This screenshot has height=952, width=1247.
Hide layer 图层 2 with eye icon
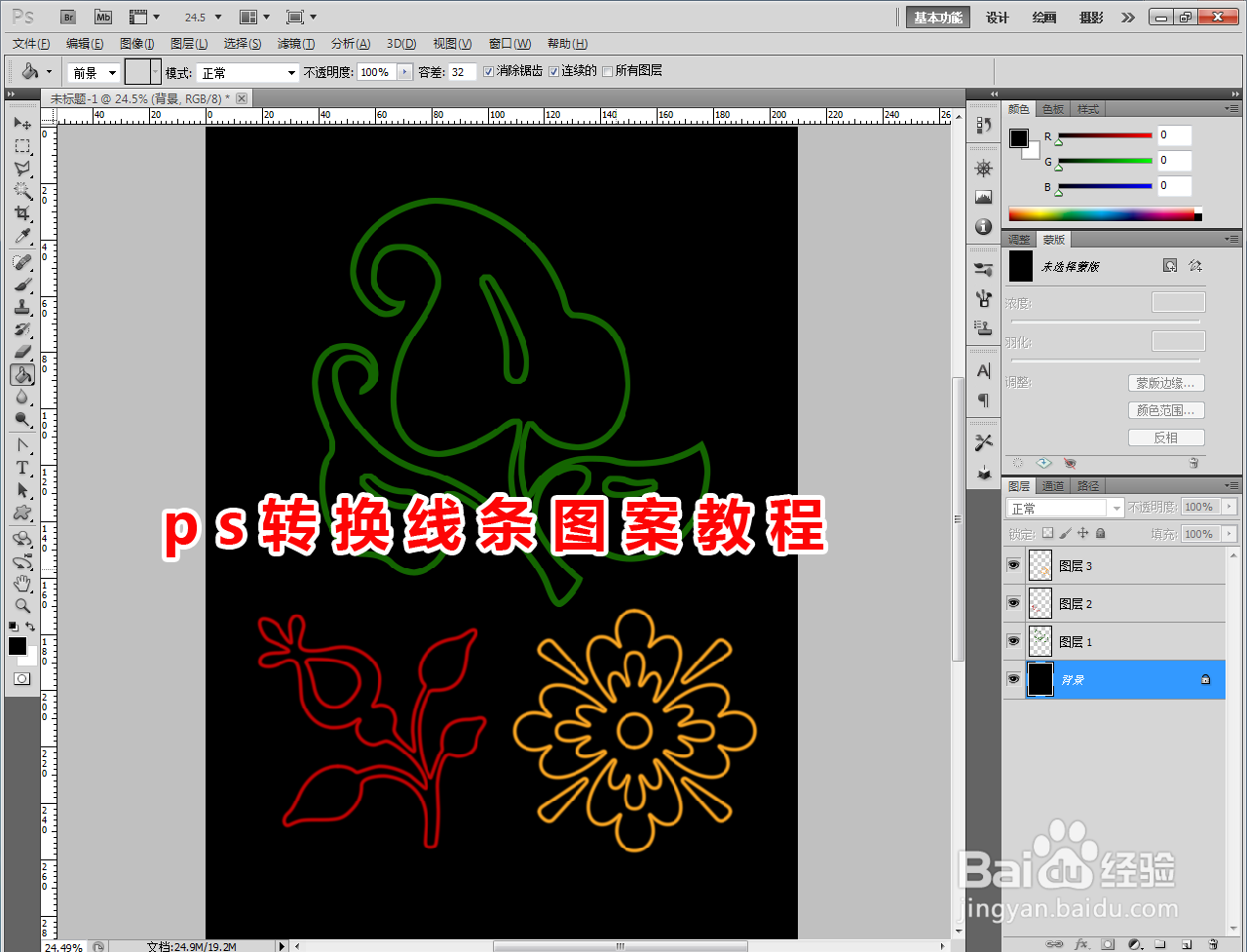coord(1013,603)
